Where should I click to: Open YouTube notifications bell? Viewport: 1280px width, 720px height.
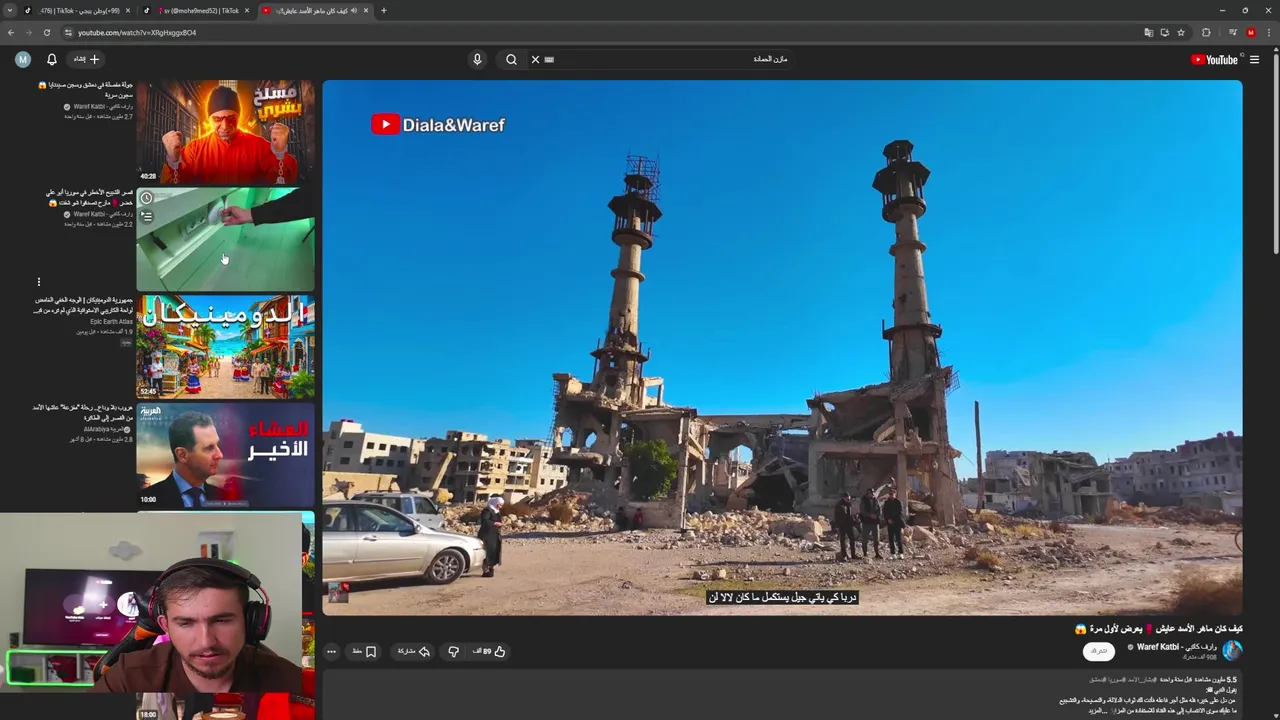(52, 59)
